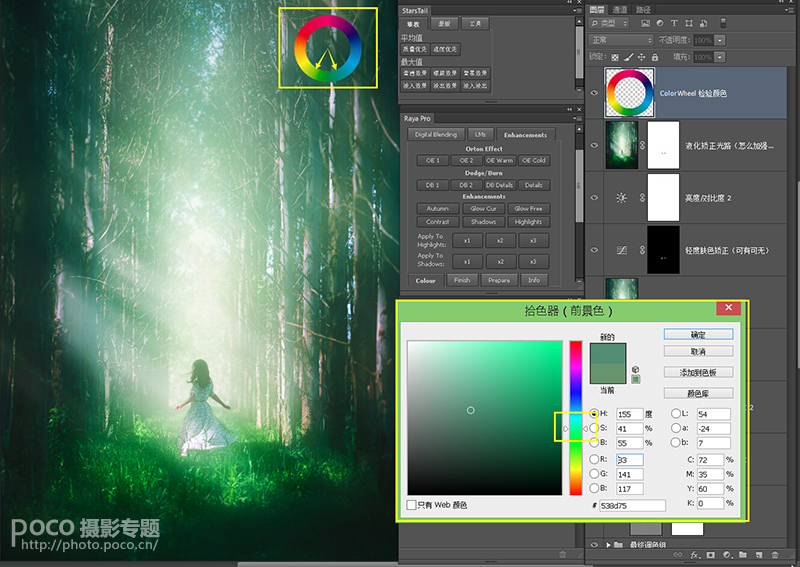Open the 正常 blend mode dropdown

[x=621, y=40]
